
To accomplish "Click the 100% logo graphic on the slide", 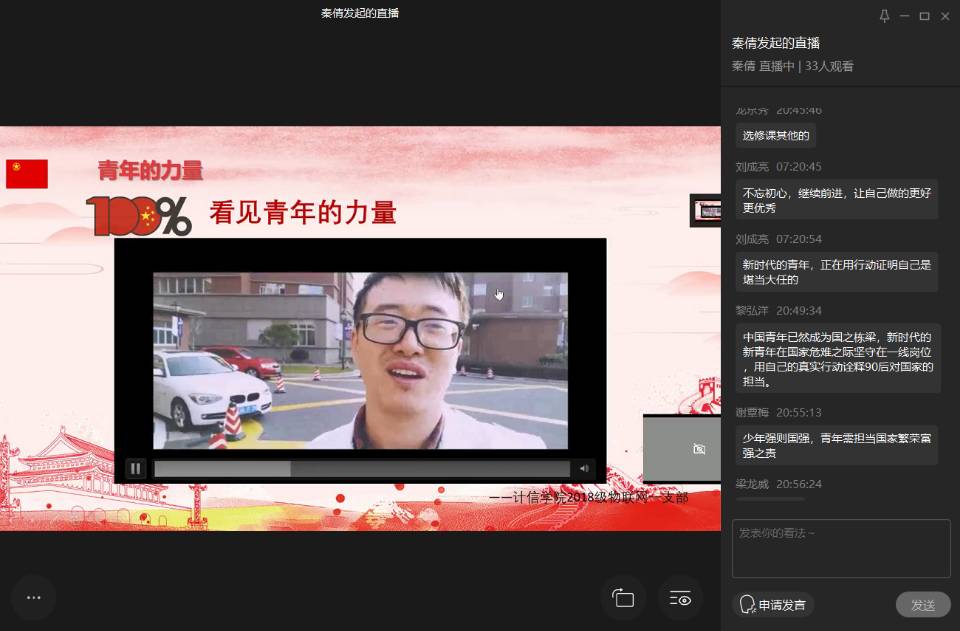I will tap(138, 215).
